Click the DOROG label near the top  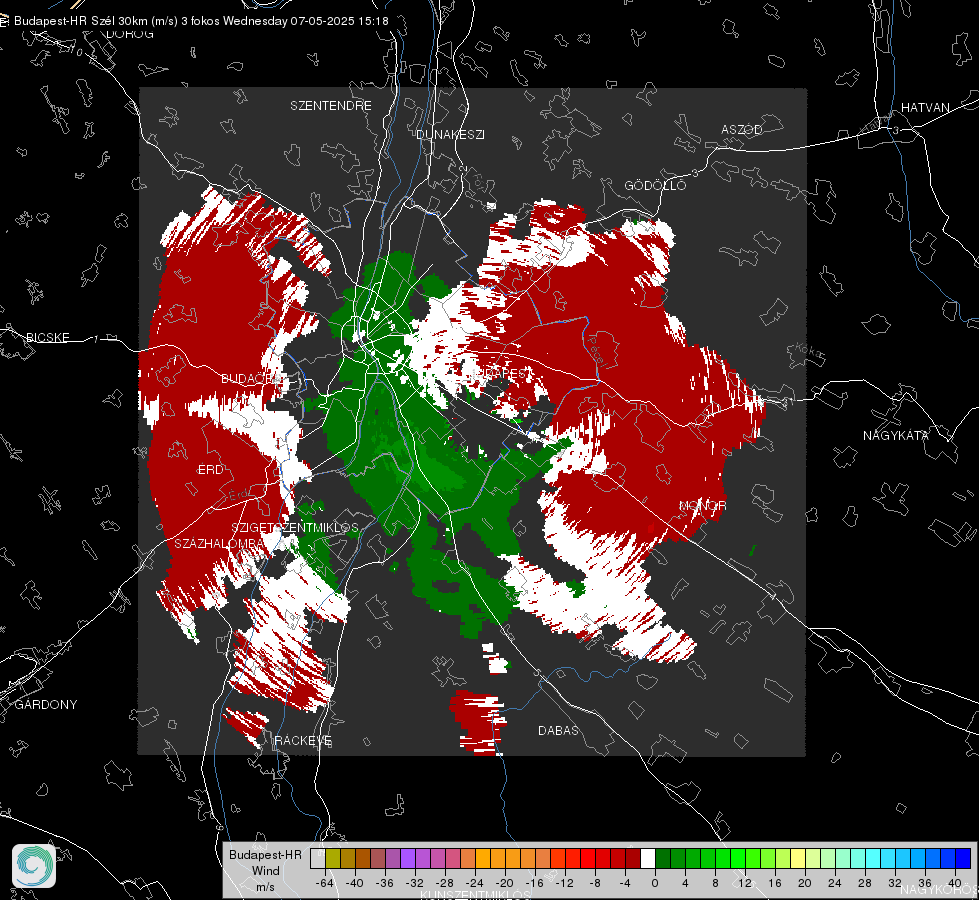pyautogui.click(x=130, y=34)
